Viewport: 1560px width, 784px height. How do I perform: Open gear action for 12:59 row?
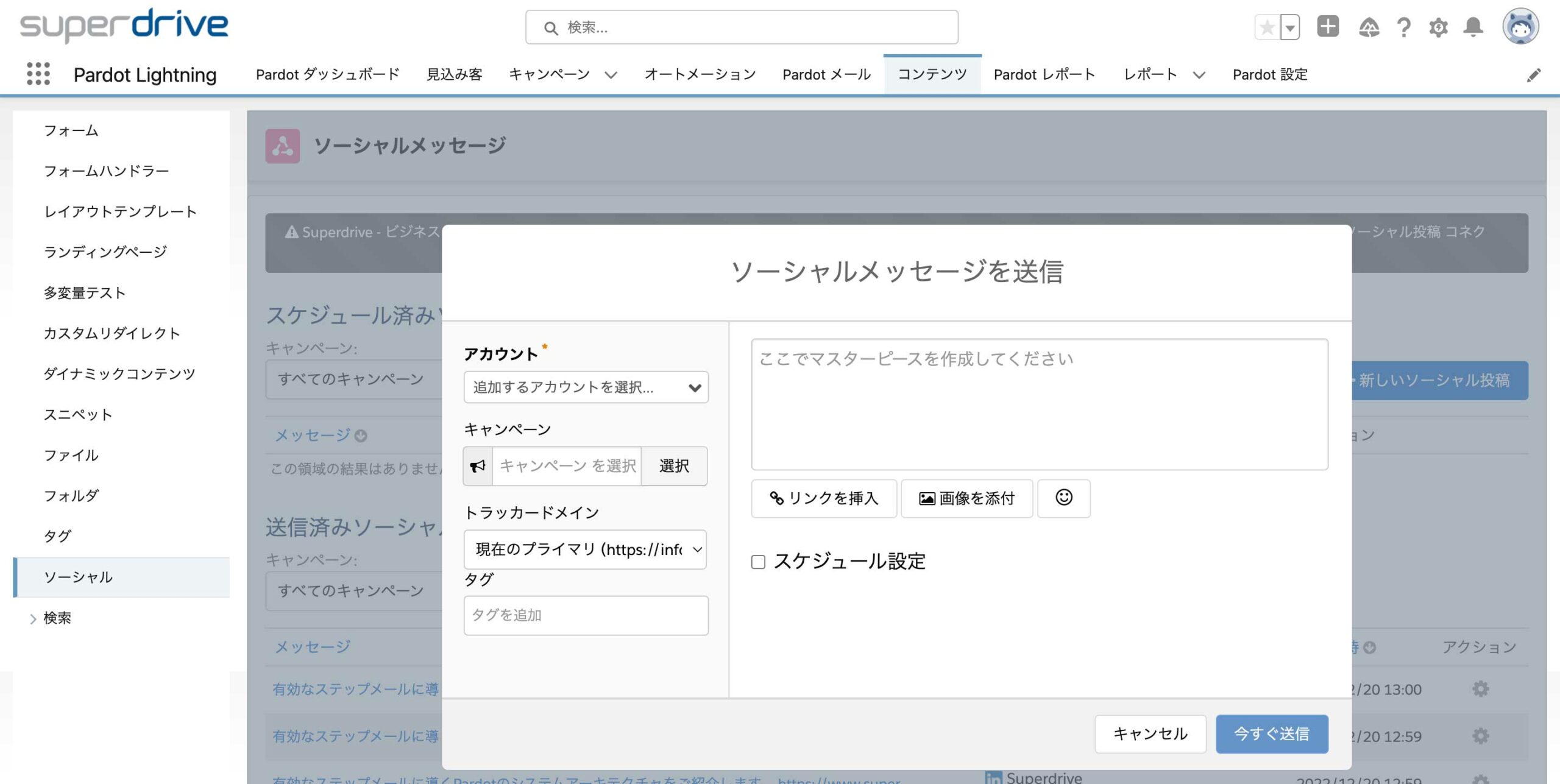click(x=1480, y=736)
